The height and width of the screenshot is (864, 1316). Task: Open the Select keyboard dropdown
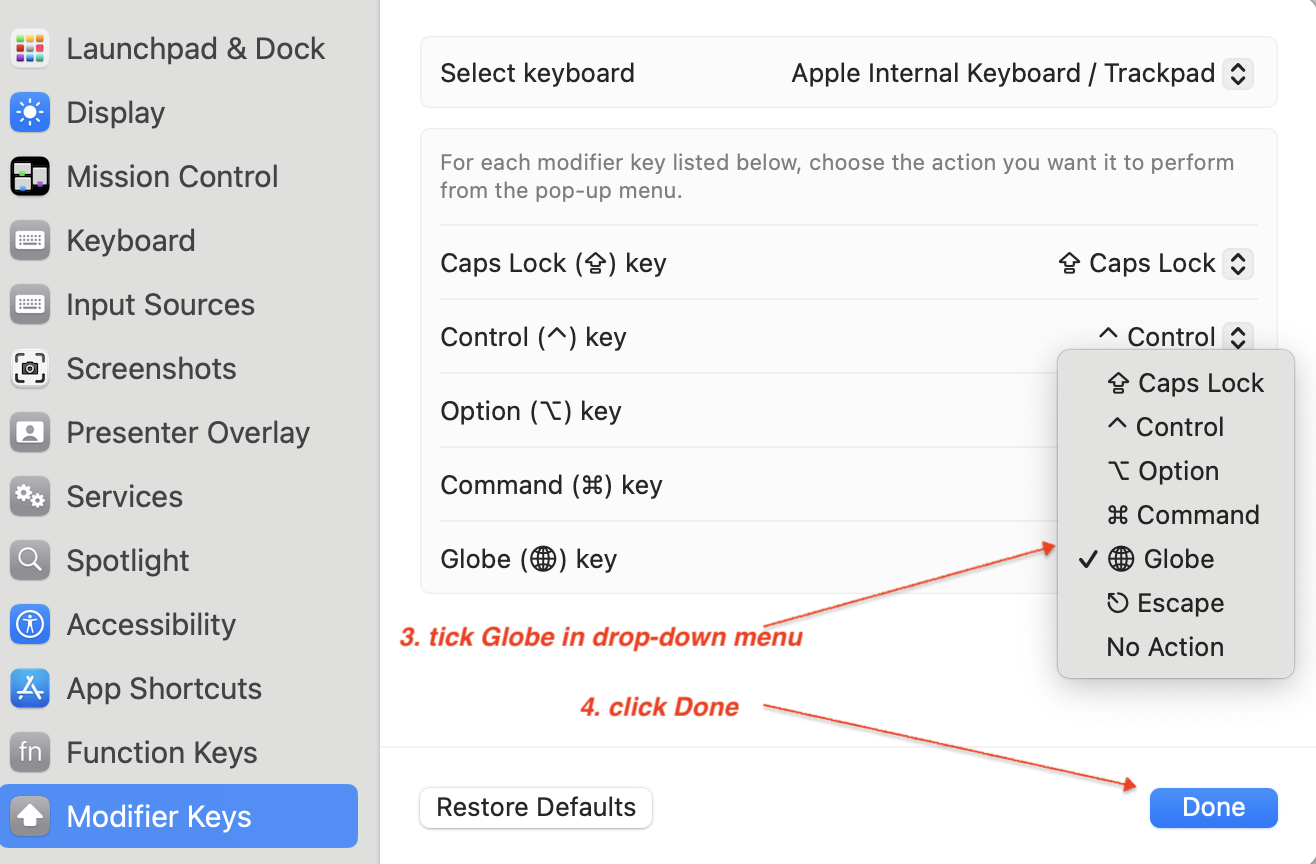[1237, 73]
